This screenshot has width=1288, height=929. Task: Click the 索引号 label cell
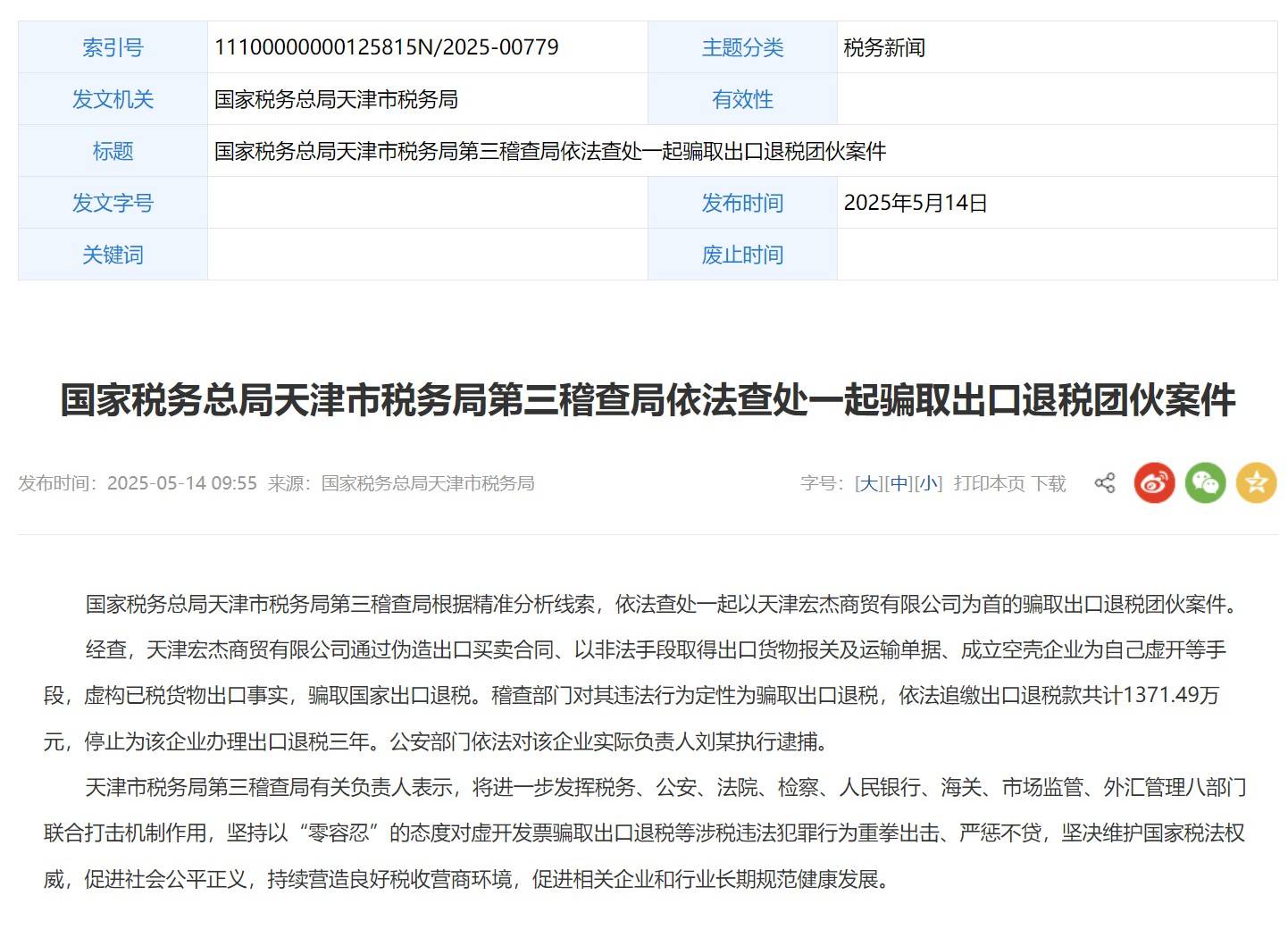[113, 47]
